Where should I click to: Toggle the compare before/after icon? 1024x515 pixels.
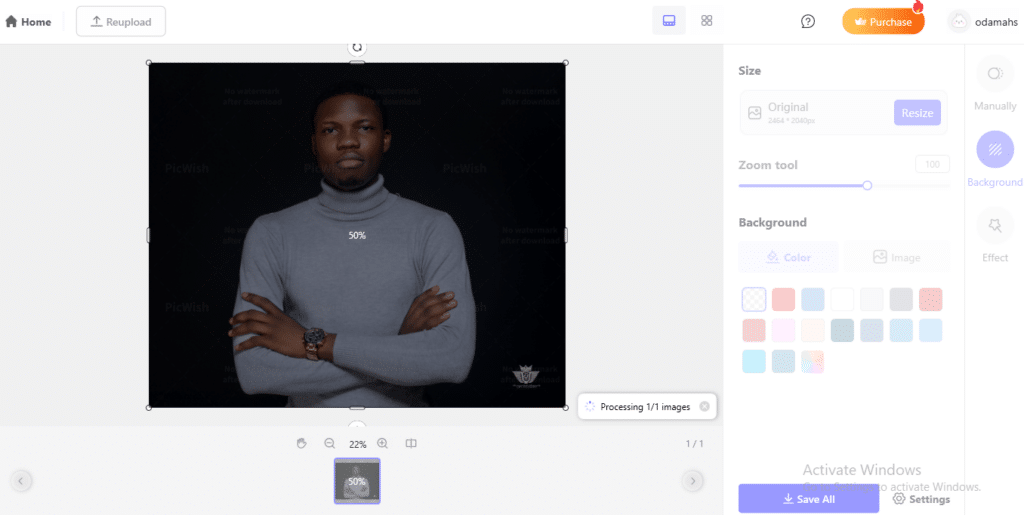coord(411,443)
